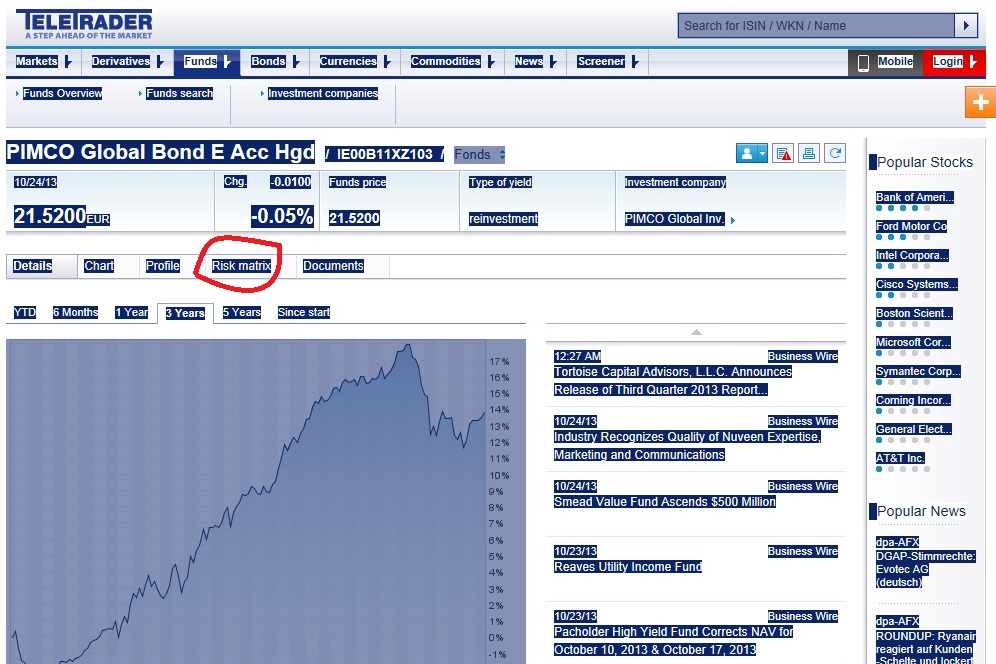Image resolution: width=996 pixels, height=664 pixels.
Task: Select the 5 Years chart period
Action: [242, 312]
